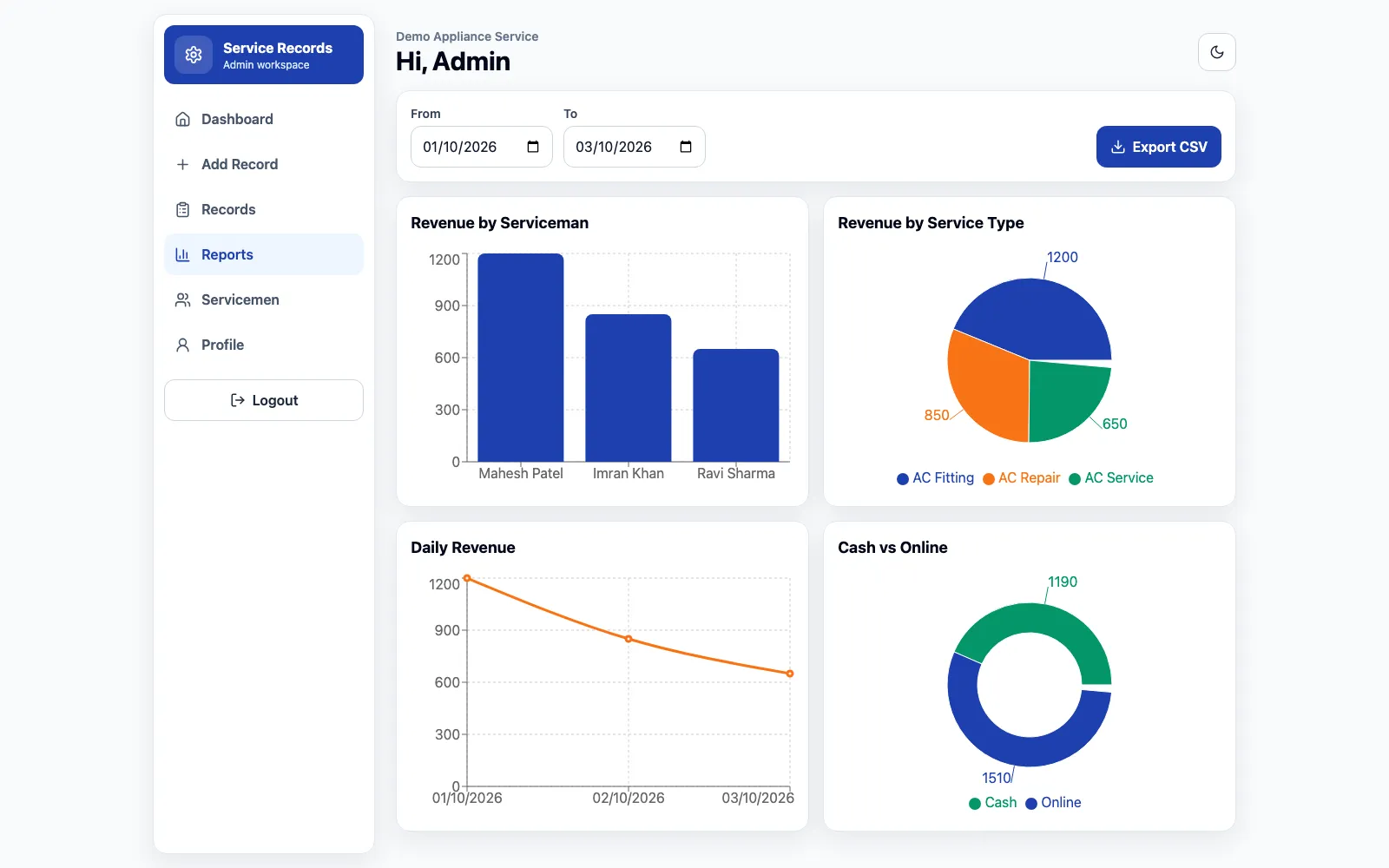
Task: Click the 'Revenue by Service Type' chart title
Action: pyautogui.click(x=931, y=223)
